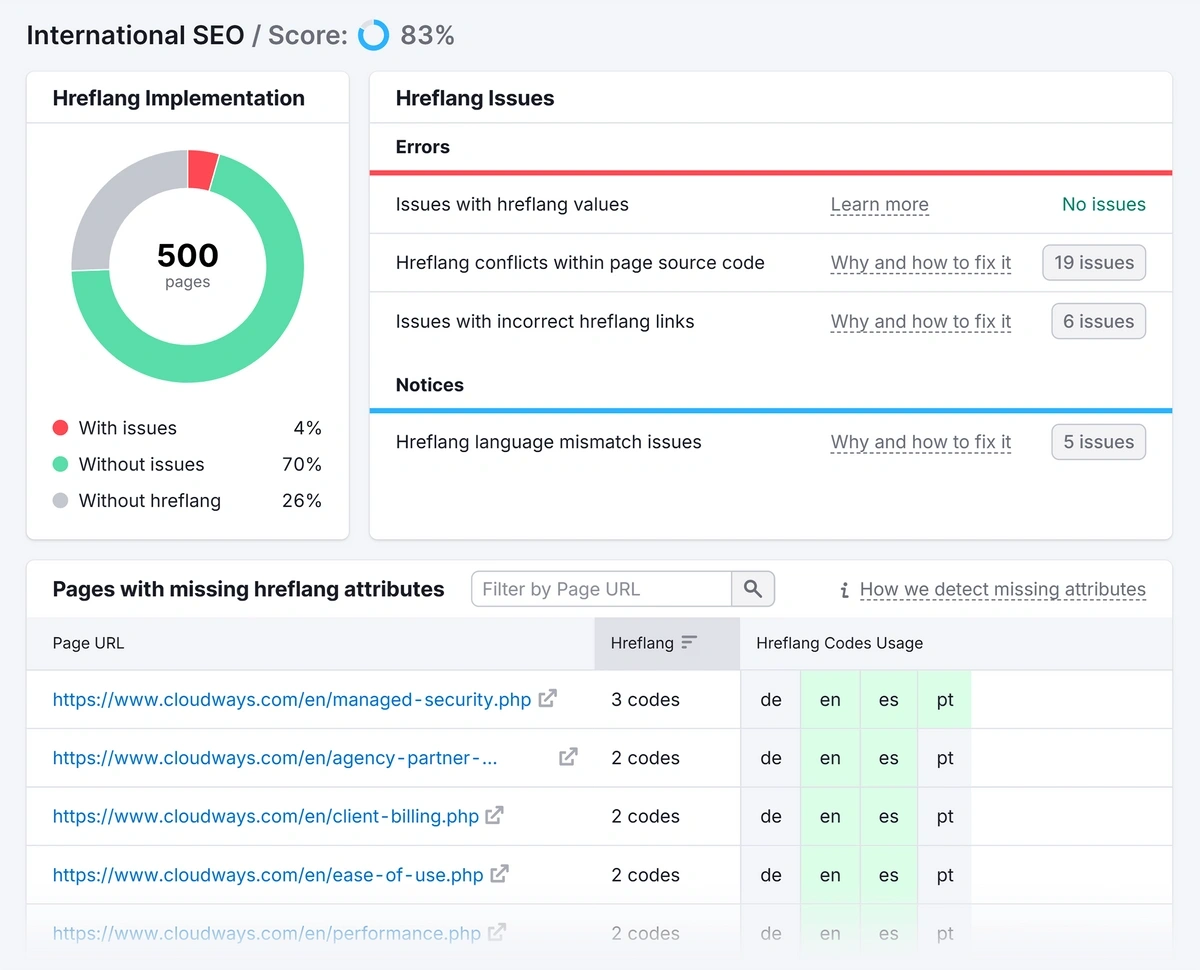Click the info icon beside attribute detection link

[x=844, y=590]
